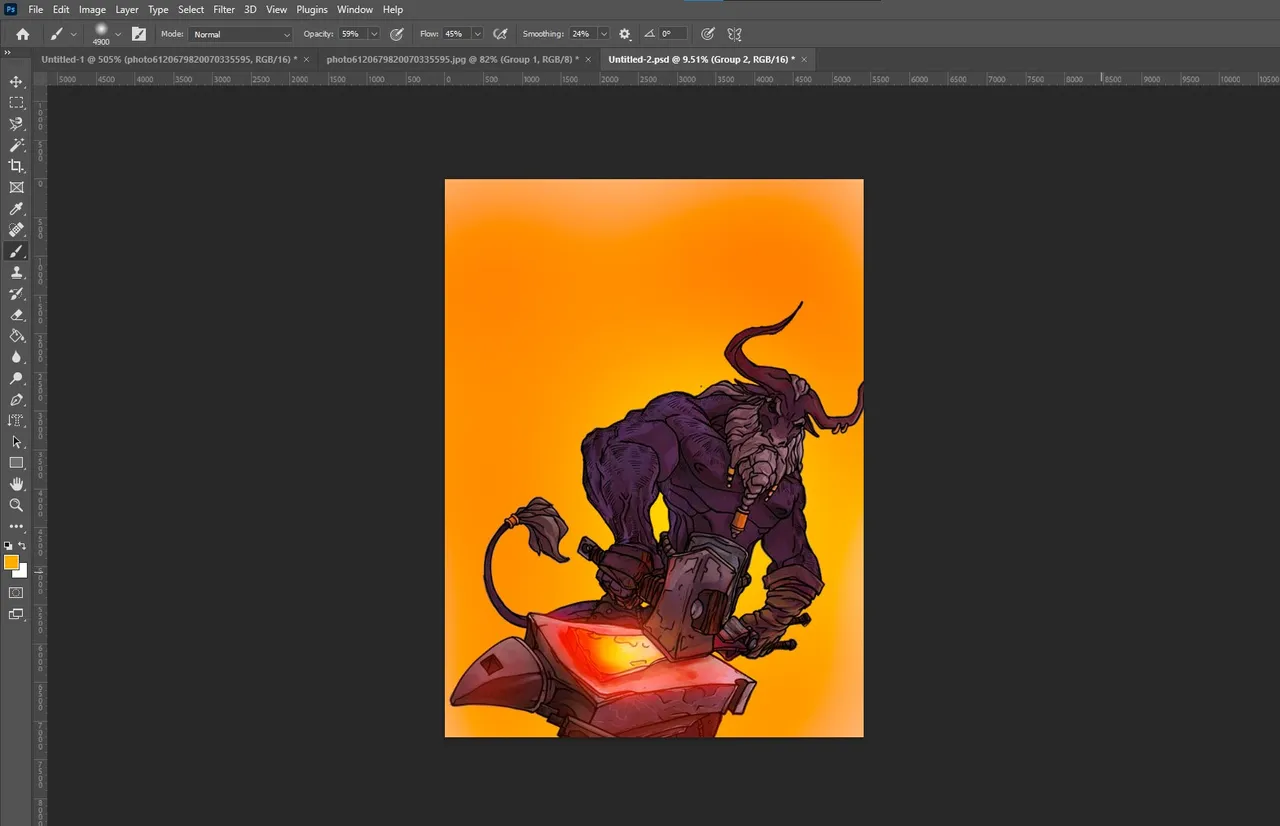Select the Magic Wand tool
Image resolution: width=1280 pixels, height=826 pixels.
click(16, 145)
